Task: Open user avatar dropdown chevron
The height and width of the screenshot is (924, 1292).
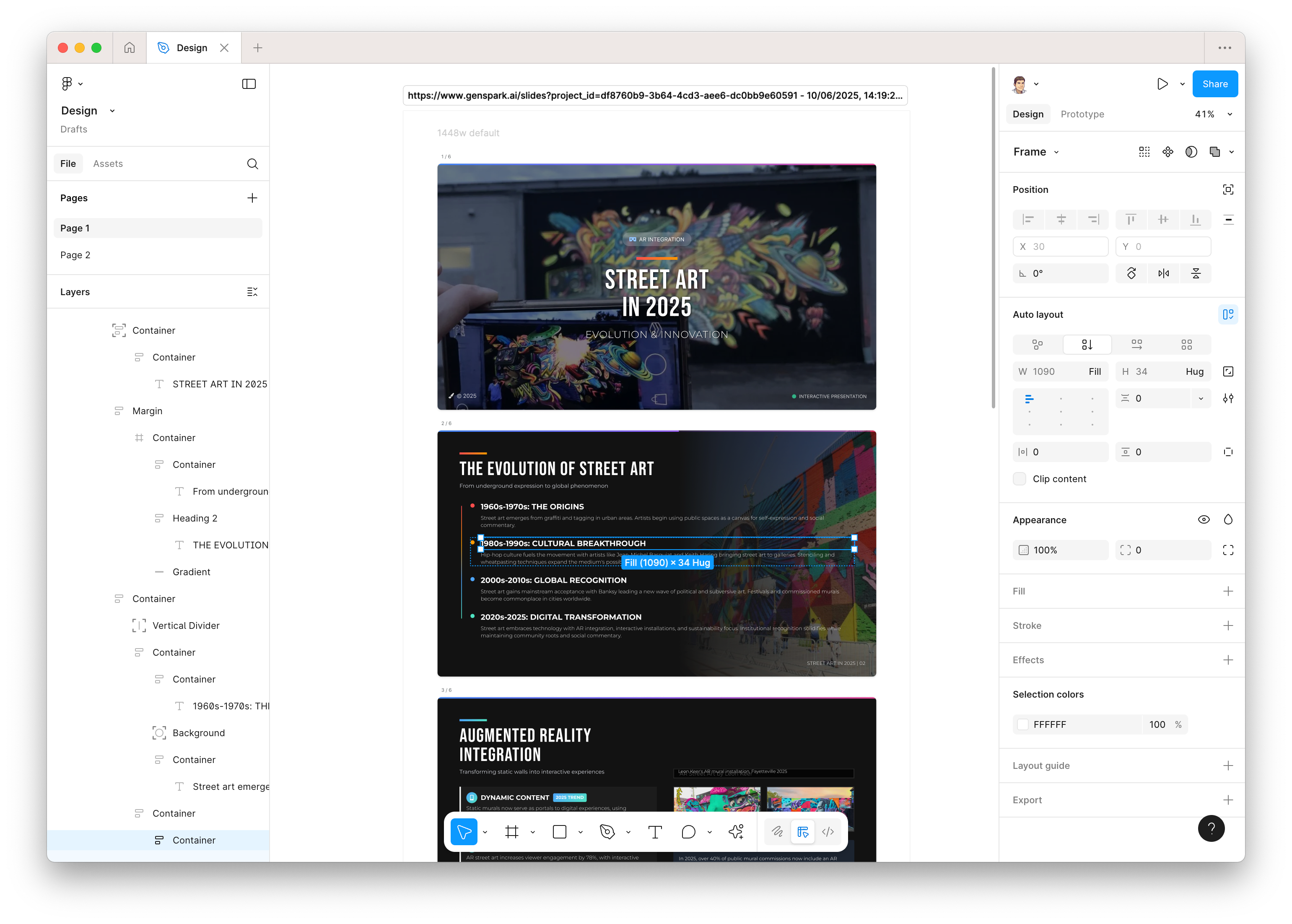Action: click(1036, 84)
